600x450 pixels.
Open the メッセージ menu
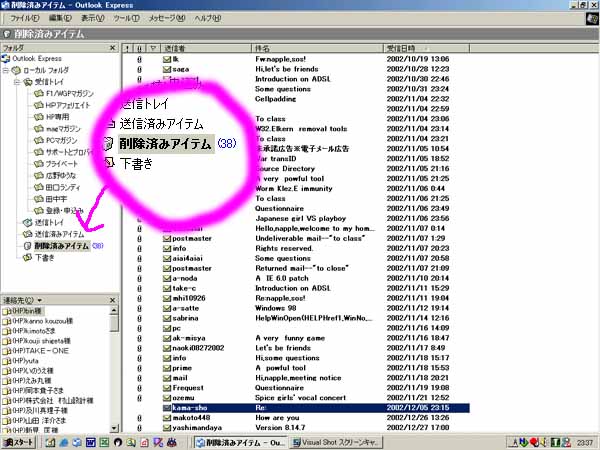pos(167,18)
